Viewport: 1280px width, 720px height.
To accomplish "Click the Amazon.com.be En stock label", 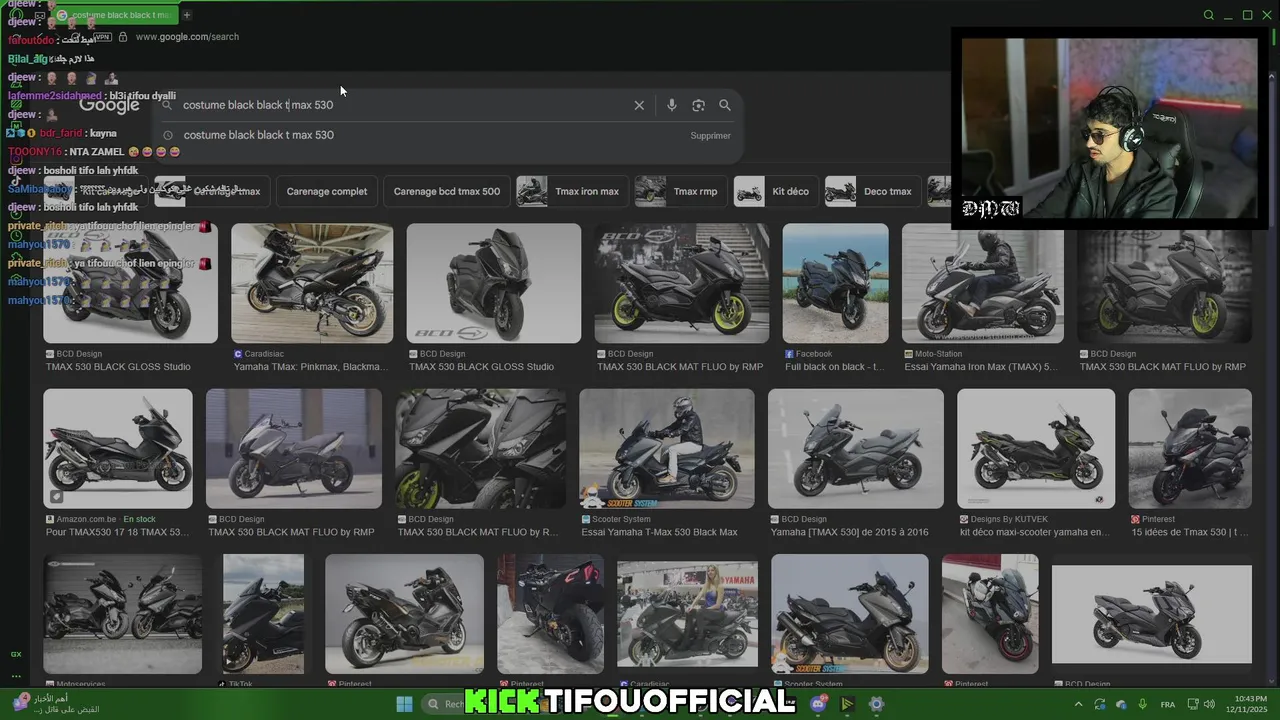I will pyautogui.click(x=100, y=519).
